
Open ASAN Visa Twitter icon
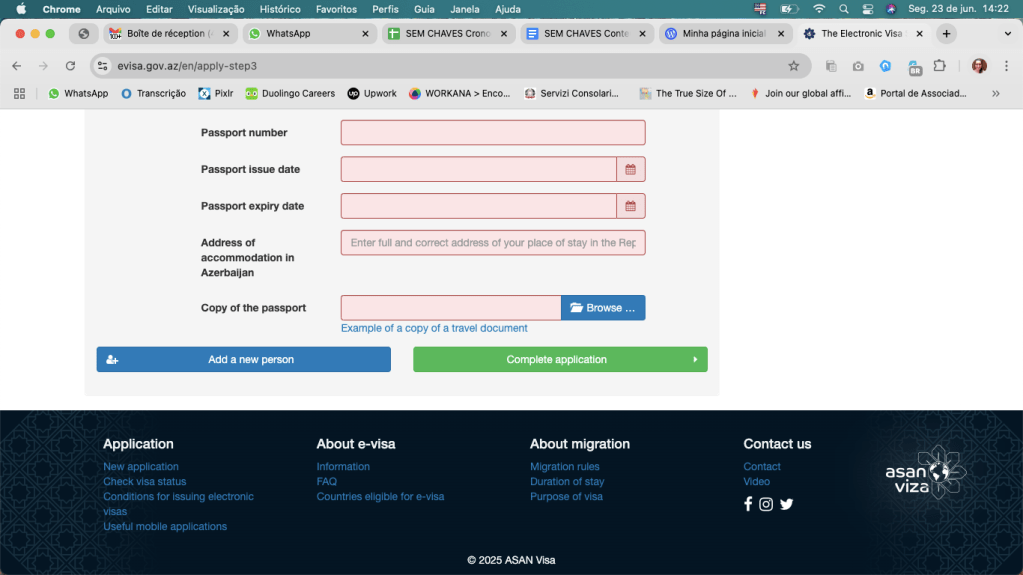click(786, 504)
